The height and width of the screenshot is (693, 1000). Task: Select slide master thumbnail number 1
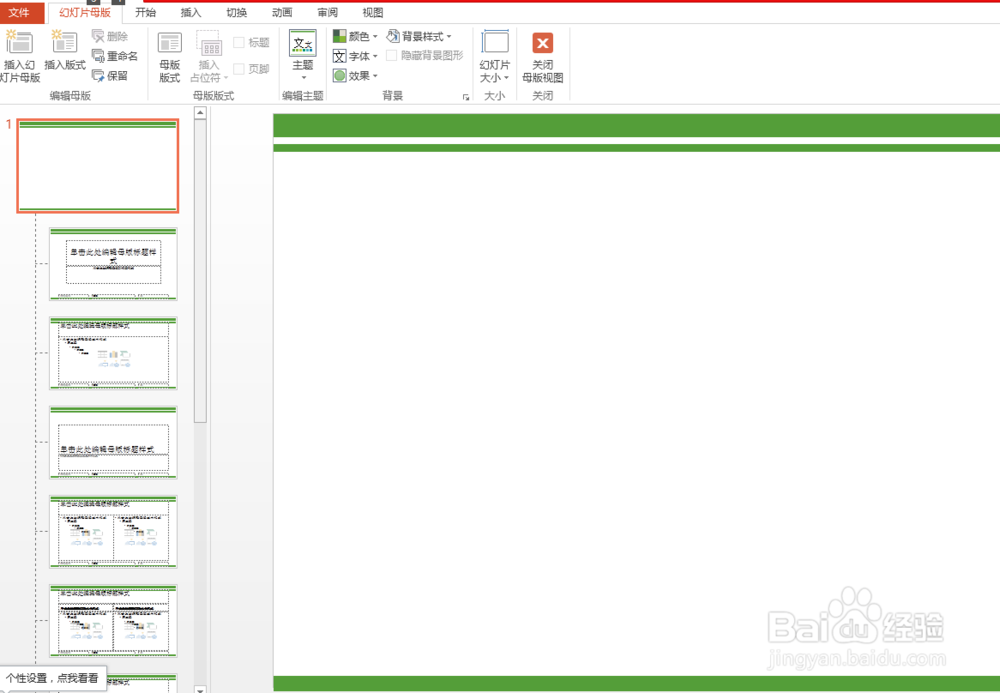[98, 166]
